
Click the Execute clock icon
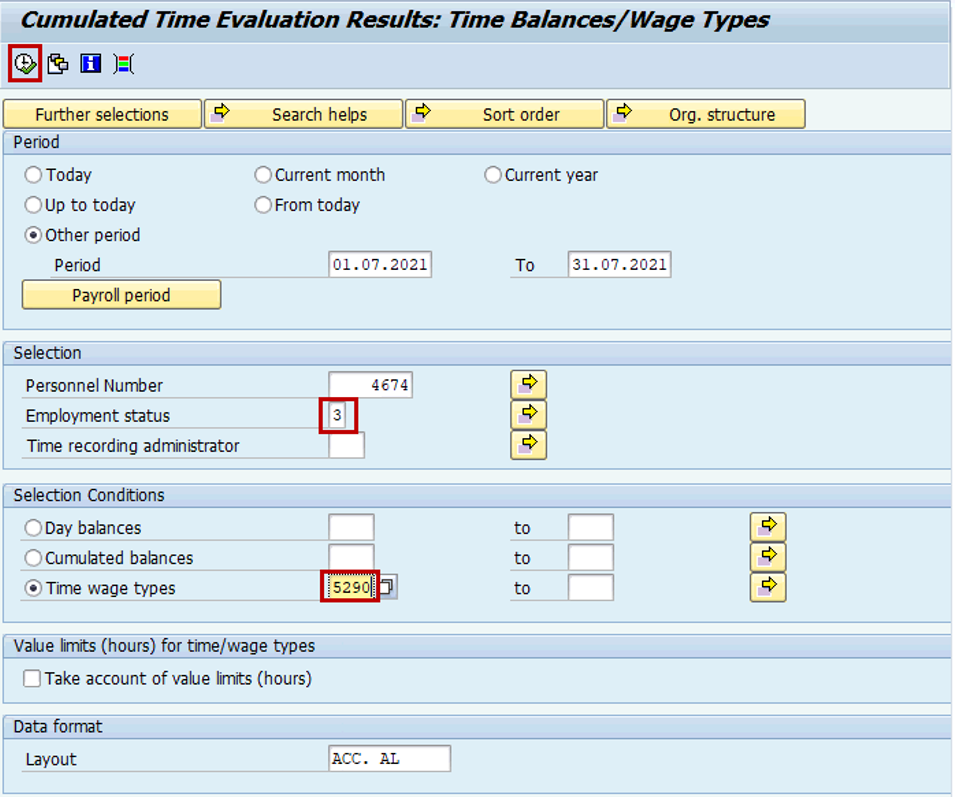25,63
